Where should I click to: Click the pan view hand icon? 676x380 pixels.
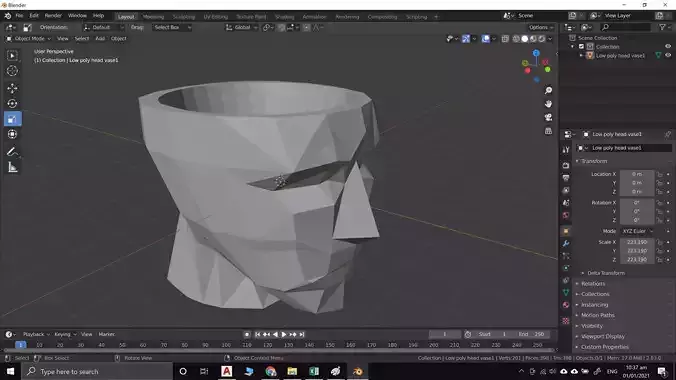[548, 104]
